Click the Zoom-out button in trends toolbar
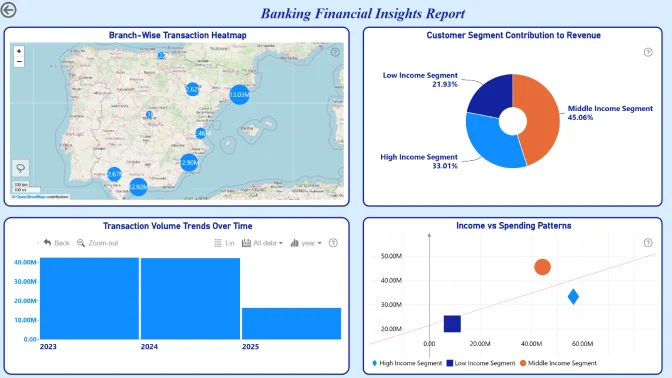The width and height of the screenshot is (672, 378). (x=97, y=243)
